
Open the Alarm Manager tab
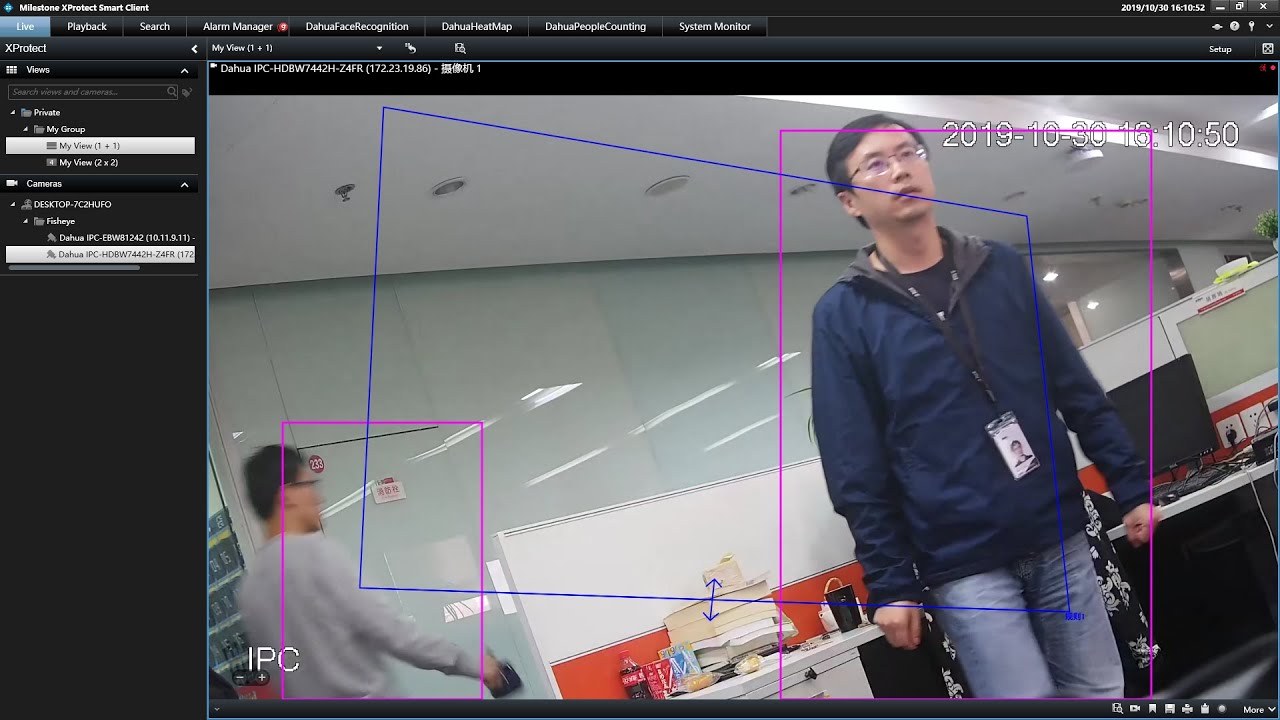[238, 26]
